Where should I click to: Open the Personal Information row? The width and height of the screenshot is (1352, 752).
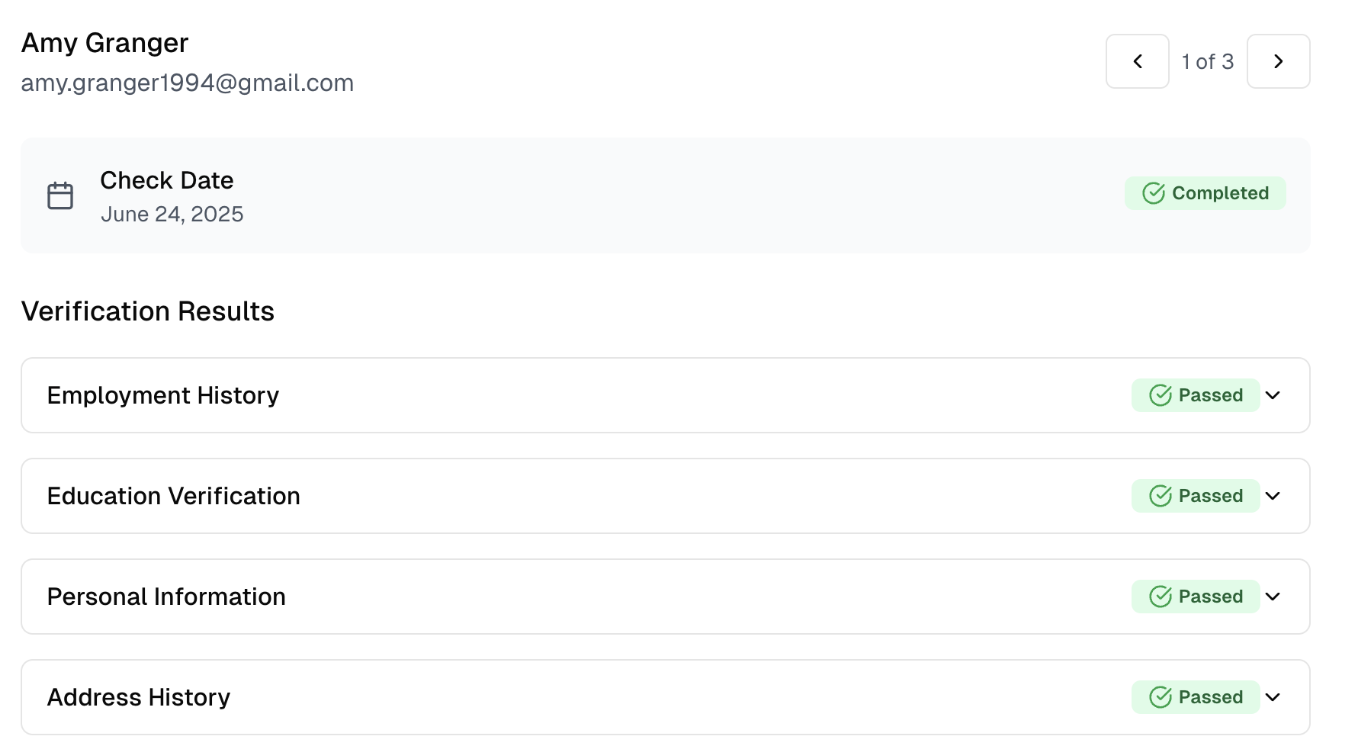[665, 596]
